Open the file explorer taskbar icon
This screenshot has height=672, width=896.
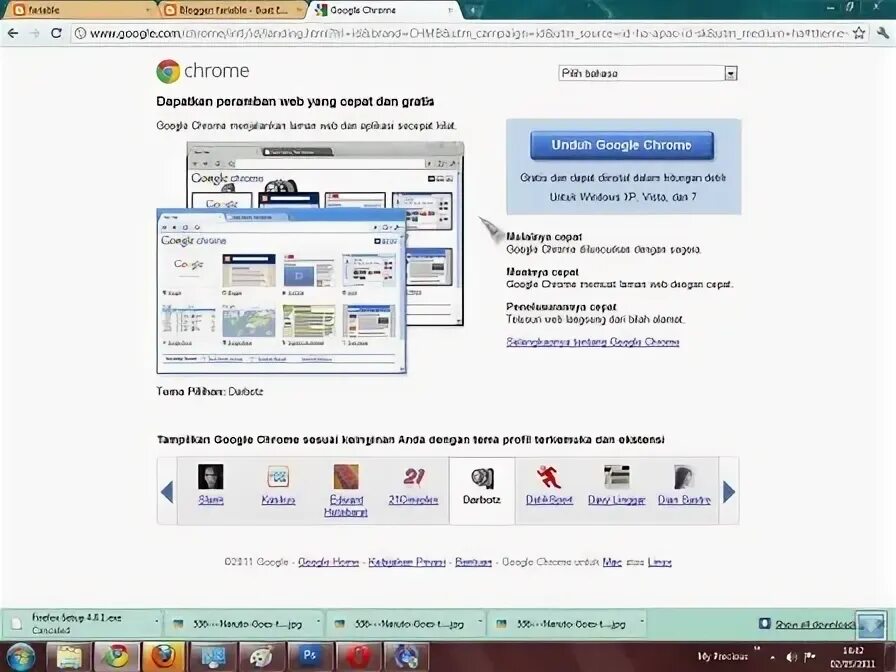(x=69, y=657)
